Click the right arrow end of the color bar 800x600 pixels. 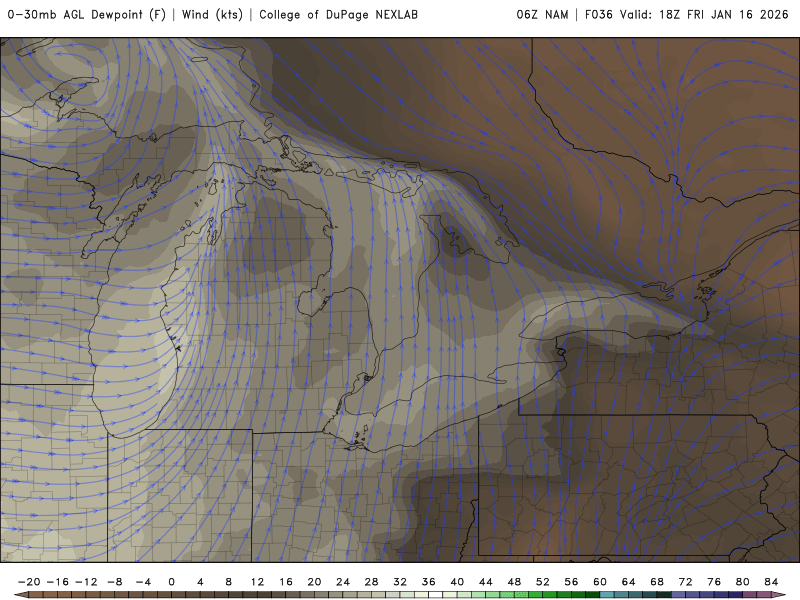point(779,595)
